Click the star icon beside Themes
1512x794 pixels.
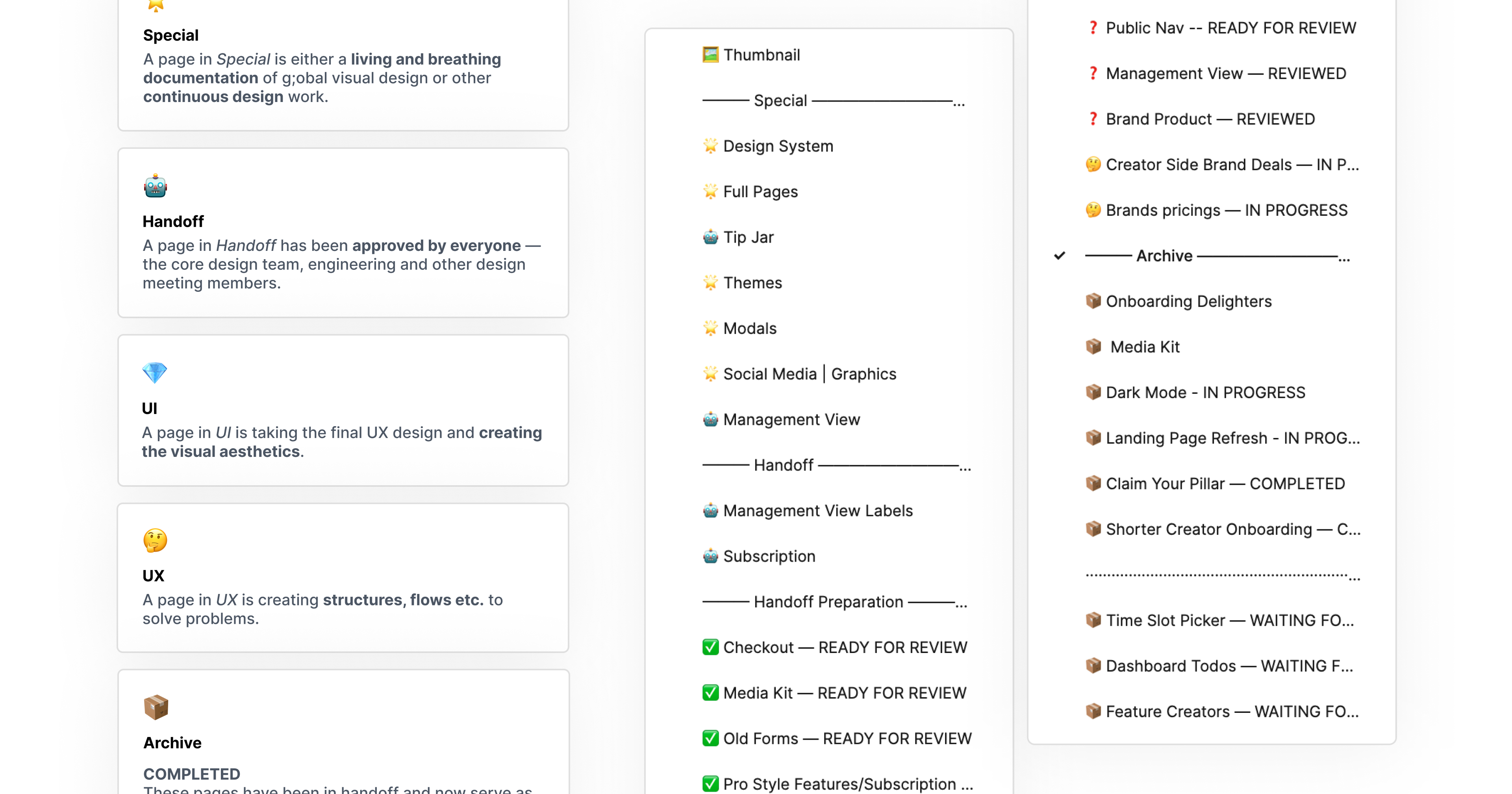[x=710, y=282]
